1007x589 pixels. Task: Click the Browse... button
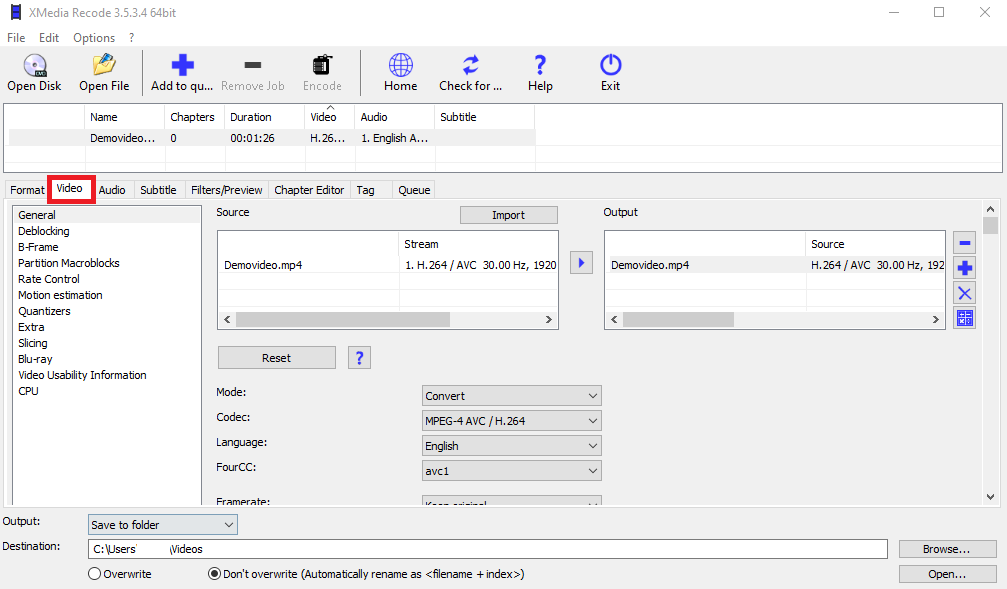946,549
